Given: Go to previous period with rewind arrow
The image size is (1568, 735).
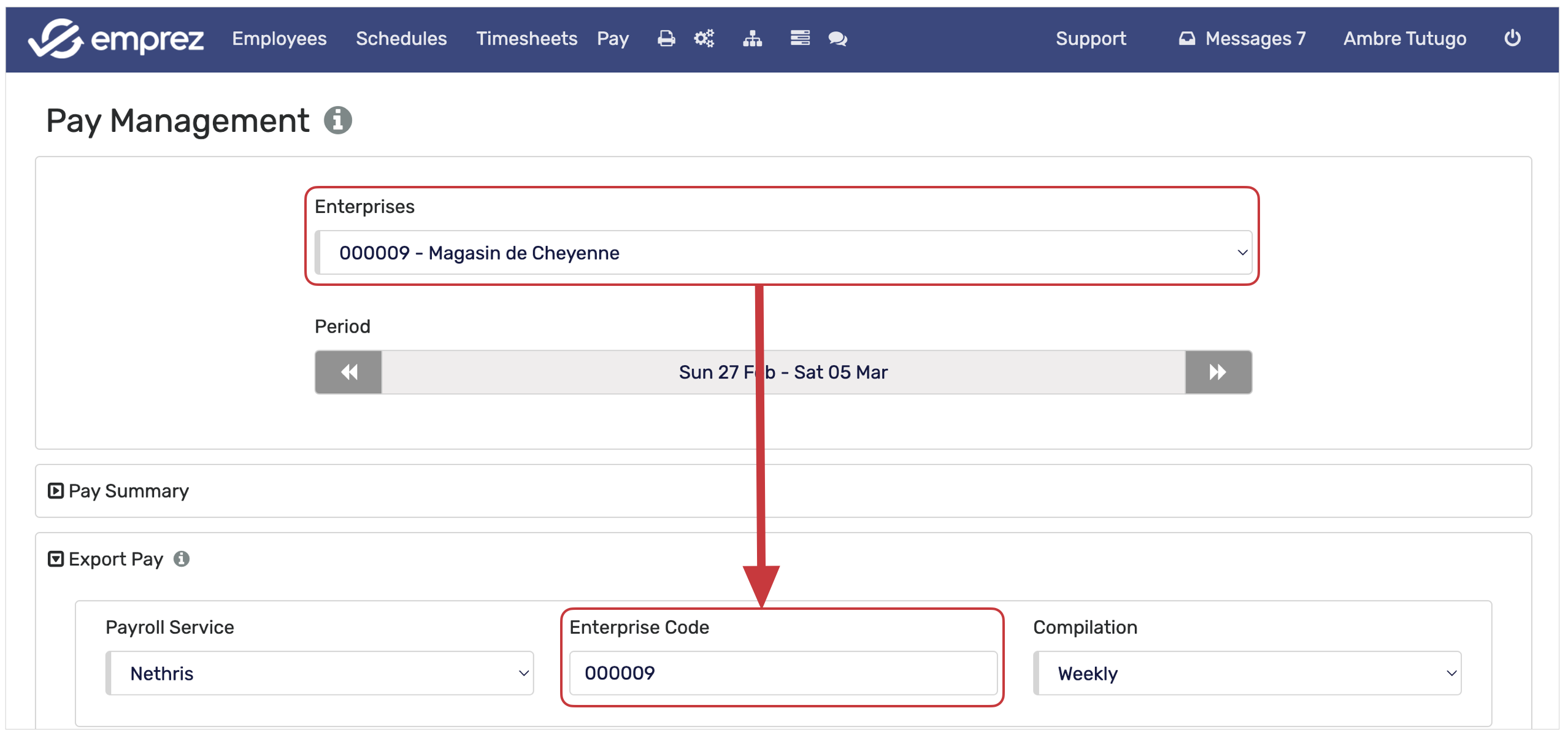Looking at the screenshot, I should (x=348, y=372).
